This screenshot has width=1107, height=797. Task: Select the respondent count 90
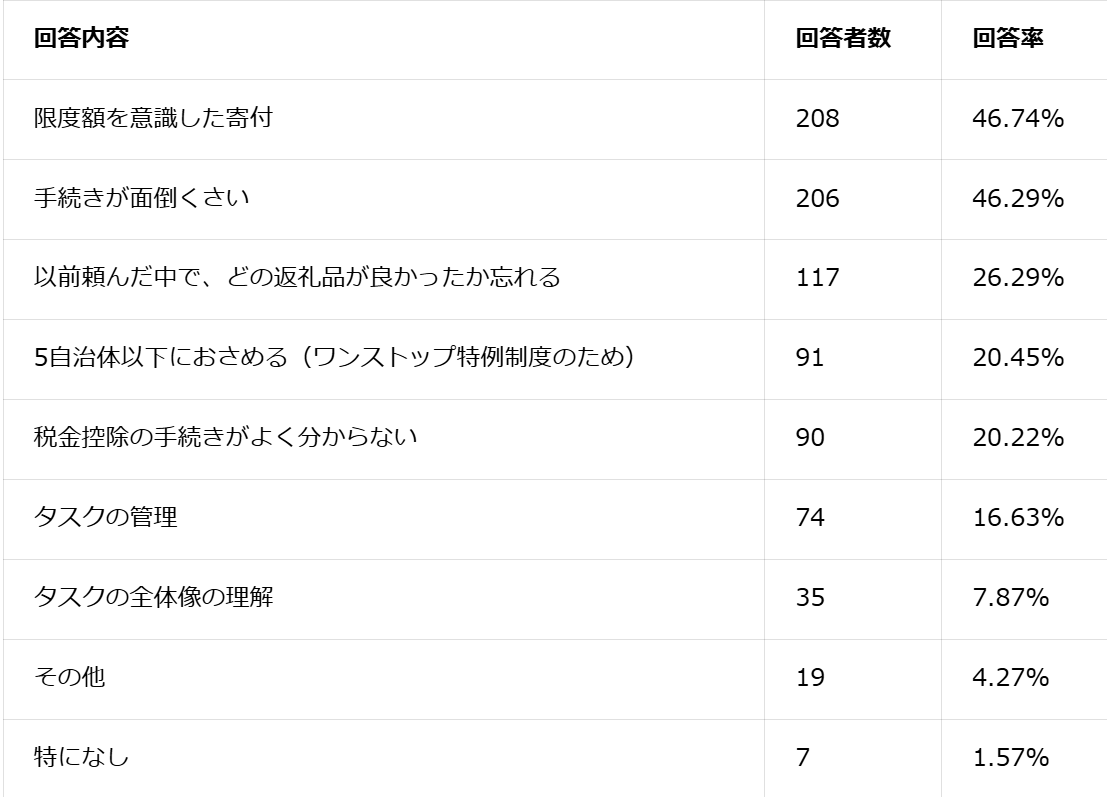click(x=810, y=438)
